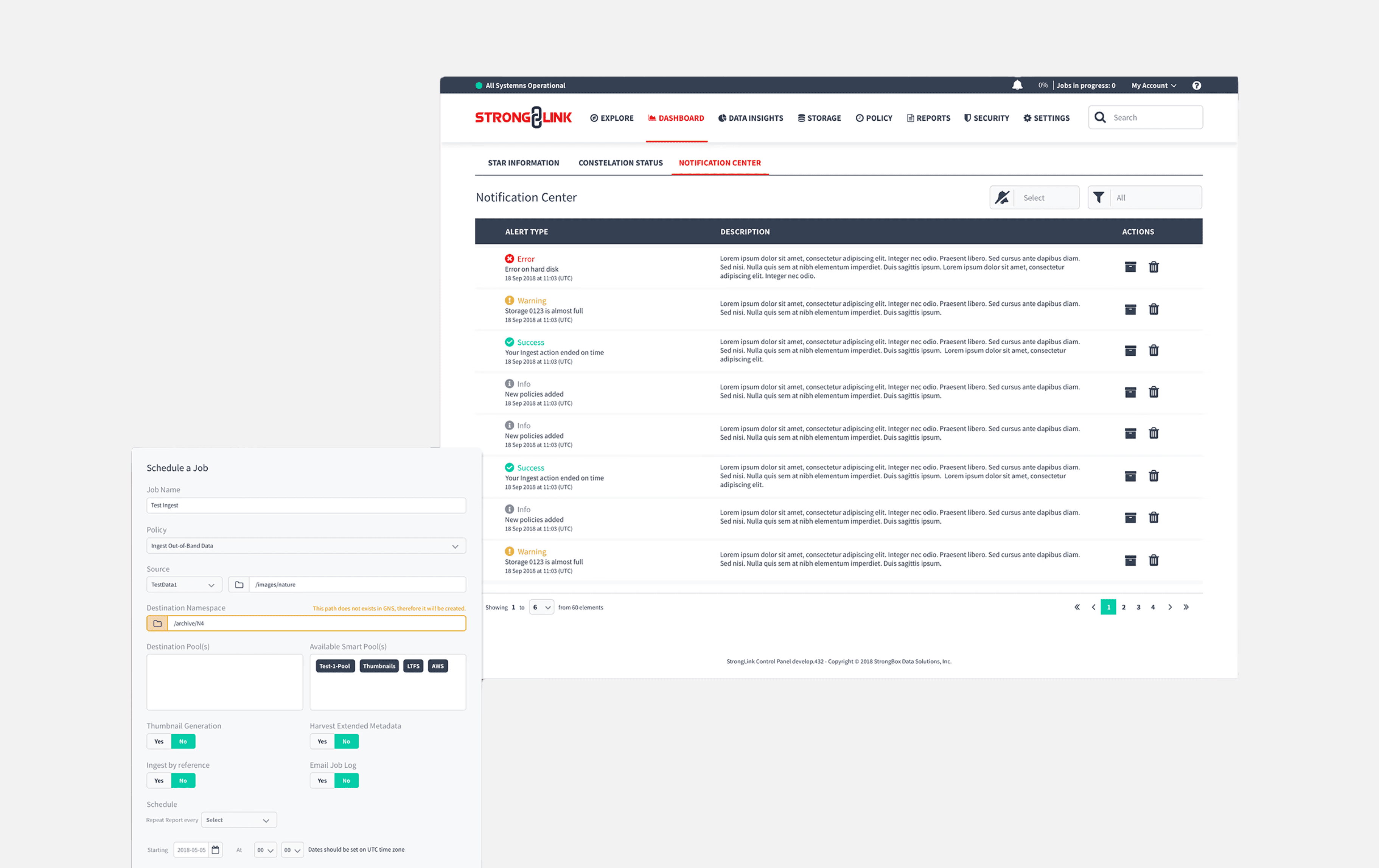Click the mute notifications bell-slash icon

click(1002, 198)
